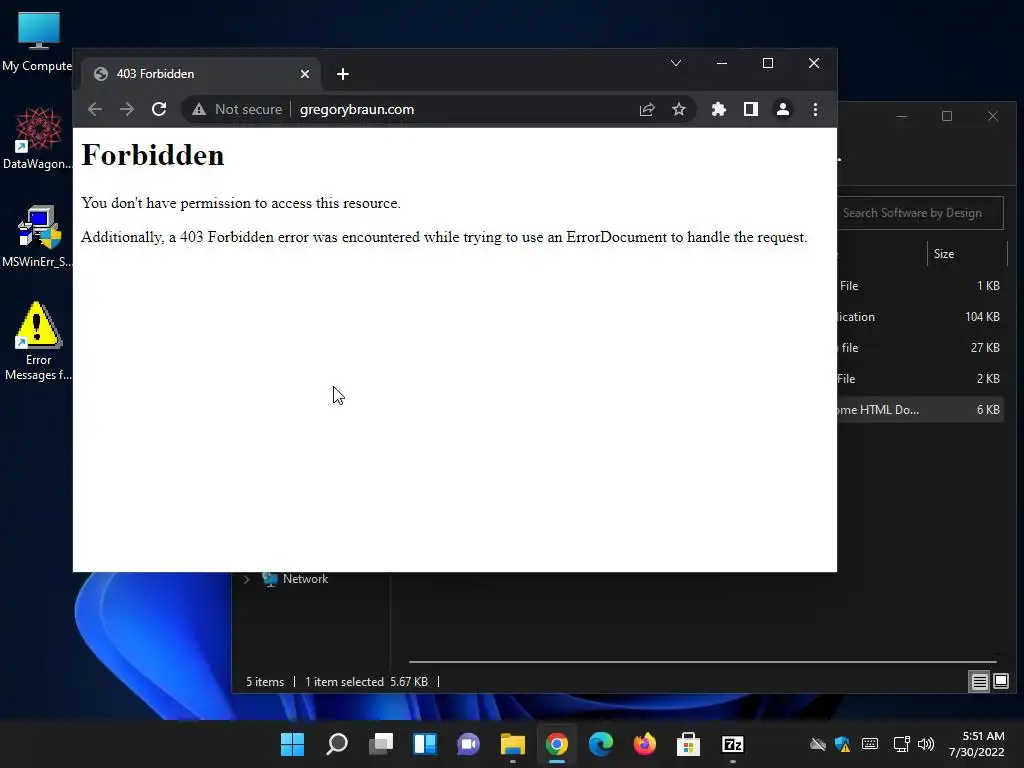
Task: Open the Widgets taskbar icon
Action: (424, 744)
